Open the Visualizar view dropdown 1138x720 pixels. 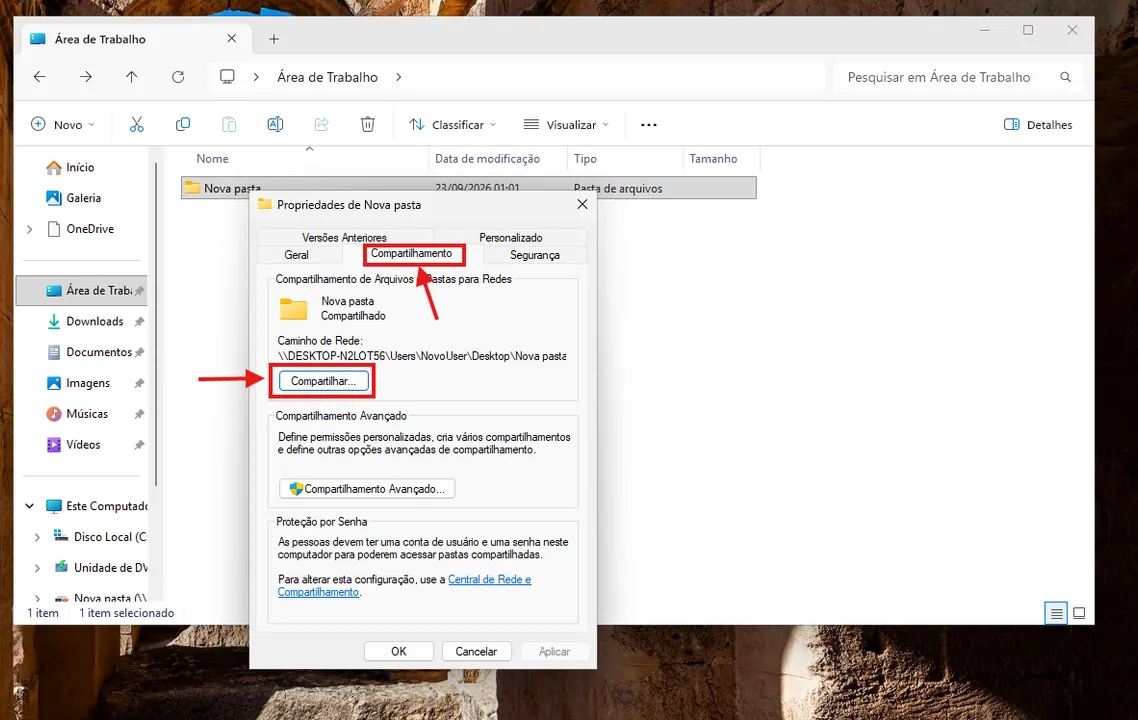(x=566, y=125)
